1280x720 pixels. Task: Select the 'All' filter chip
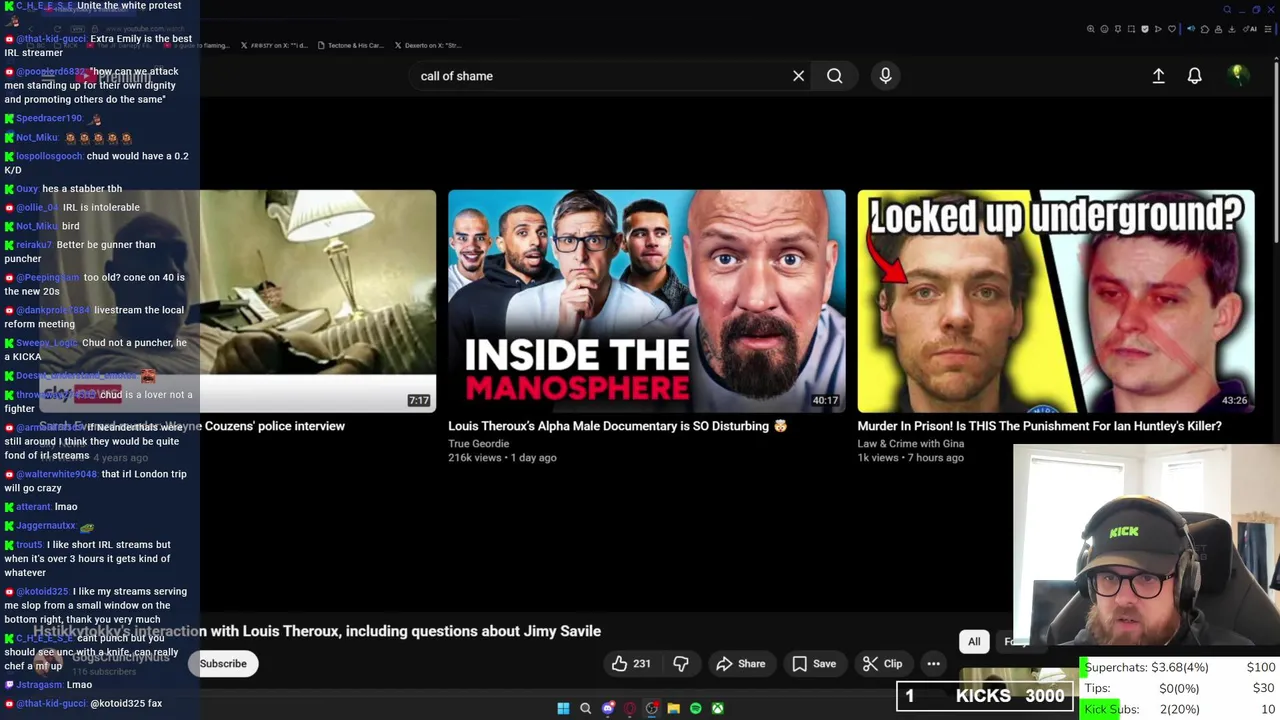(x=974, y=641)
